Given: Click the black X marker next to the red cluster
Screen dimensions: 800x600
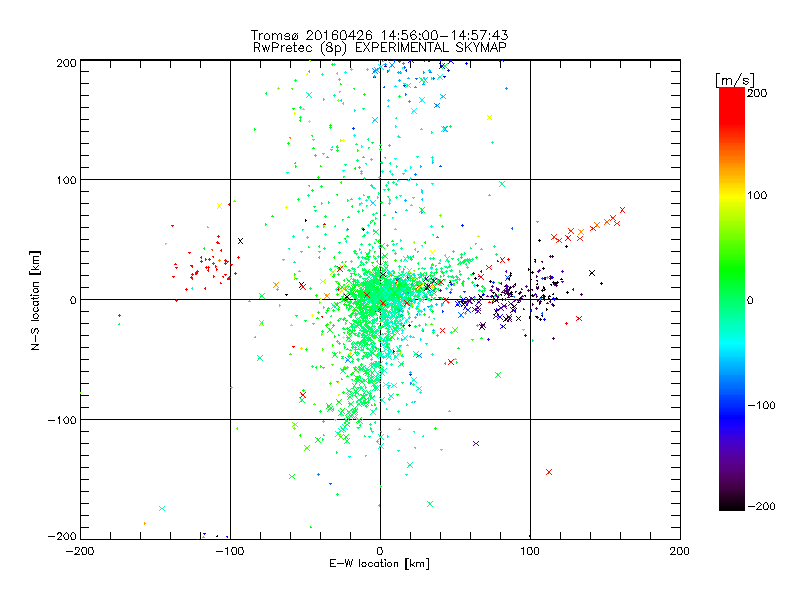Looking at the screenshot, I should [240, 241].
